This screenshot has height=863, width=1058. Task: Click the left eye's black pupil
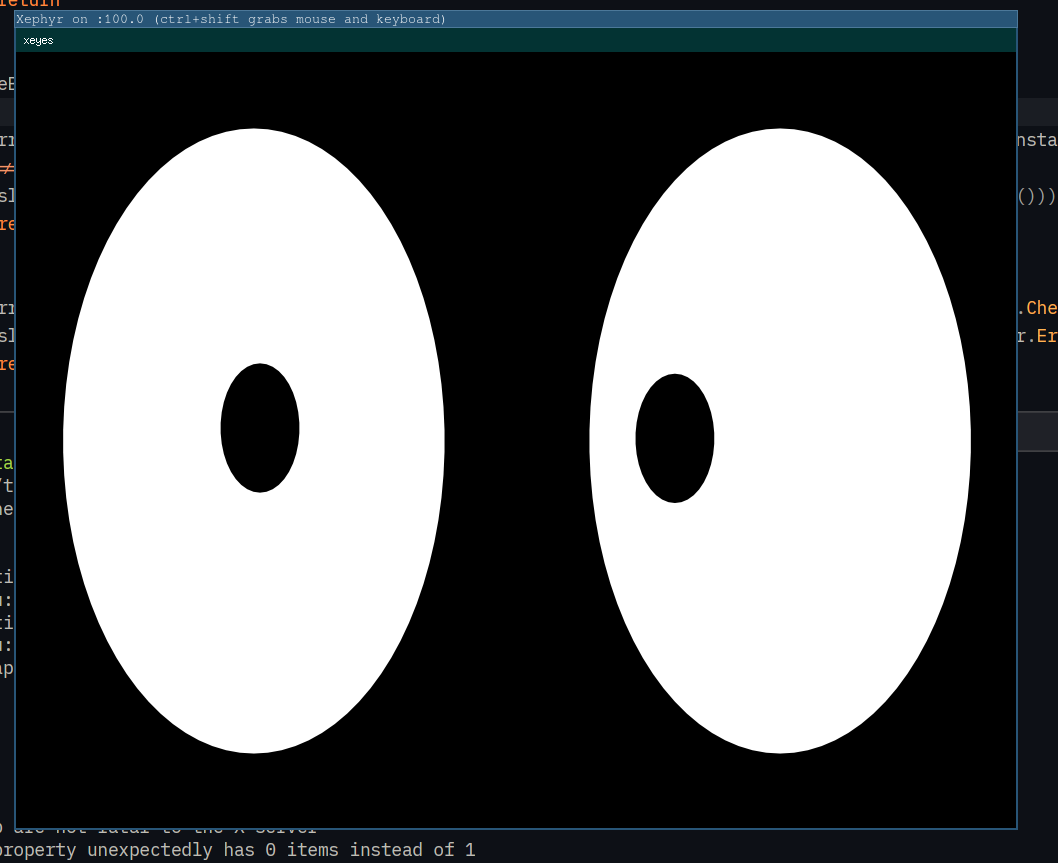[x=260, y=428]
